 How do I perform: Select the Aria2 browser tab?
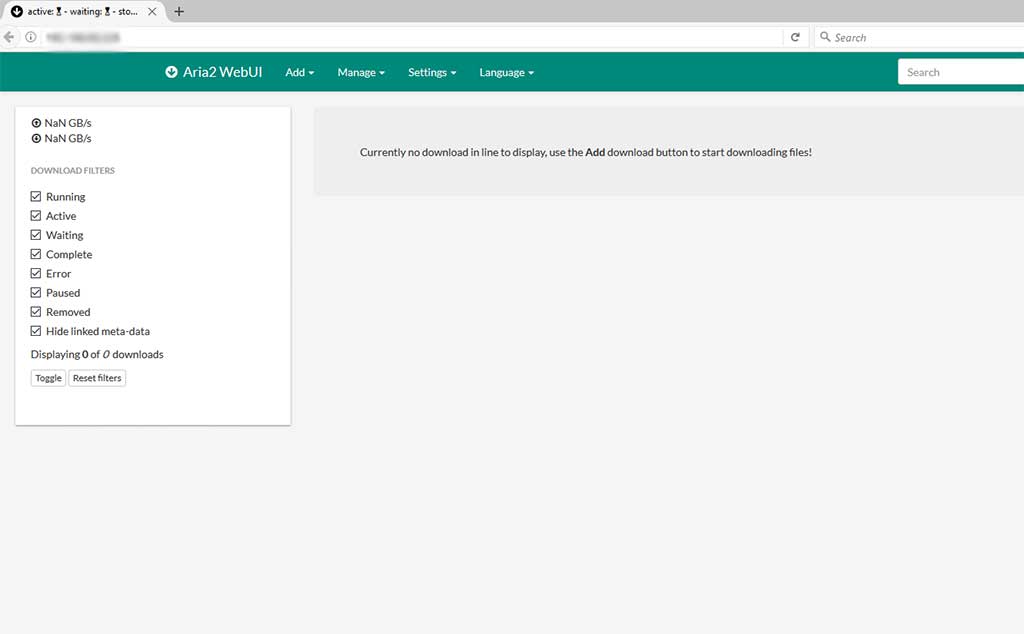(x=82, y=12)
